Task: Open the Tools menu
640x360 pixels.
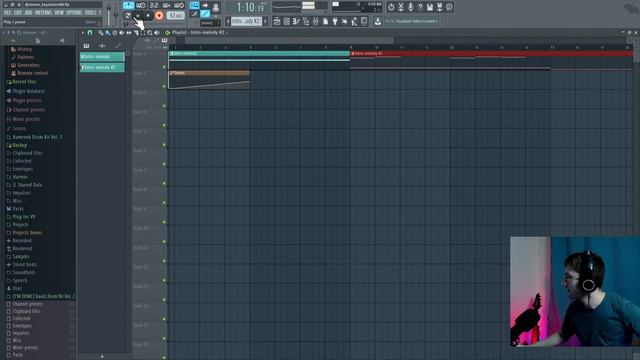Action: click(x=90, y=13)
